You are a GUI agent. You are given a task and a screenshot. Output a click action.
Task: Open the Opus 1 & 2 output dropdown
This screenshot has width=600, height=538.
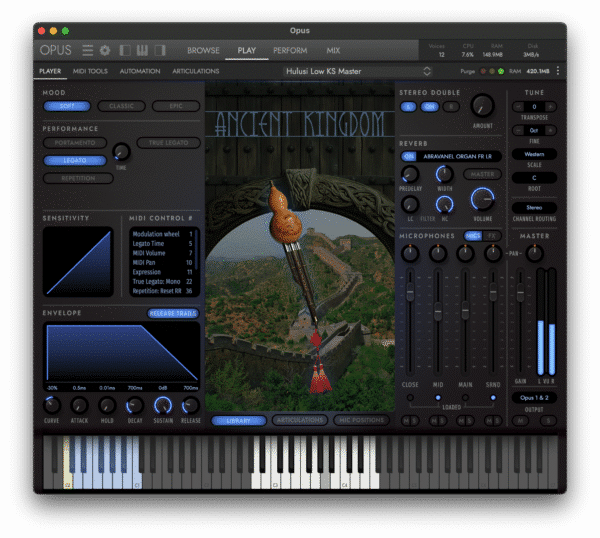[x=534, y=398]
